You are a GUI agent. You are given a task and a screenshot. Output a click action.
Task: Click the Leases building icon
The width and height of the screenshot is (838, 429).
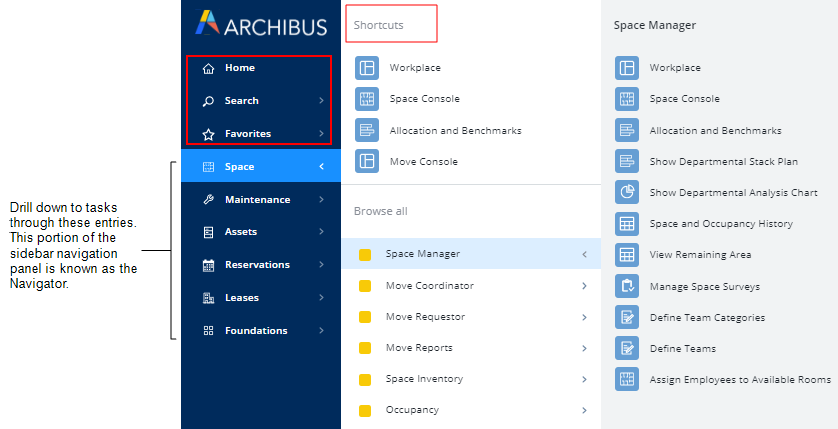(x=208, y=298)
